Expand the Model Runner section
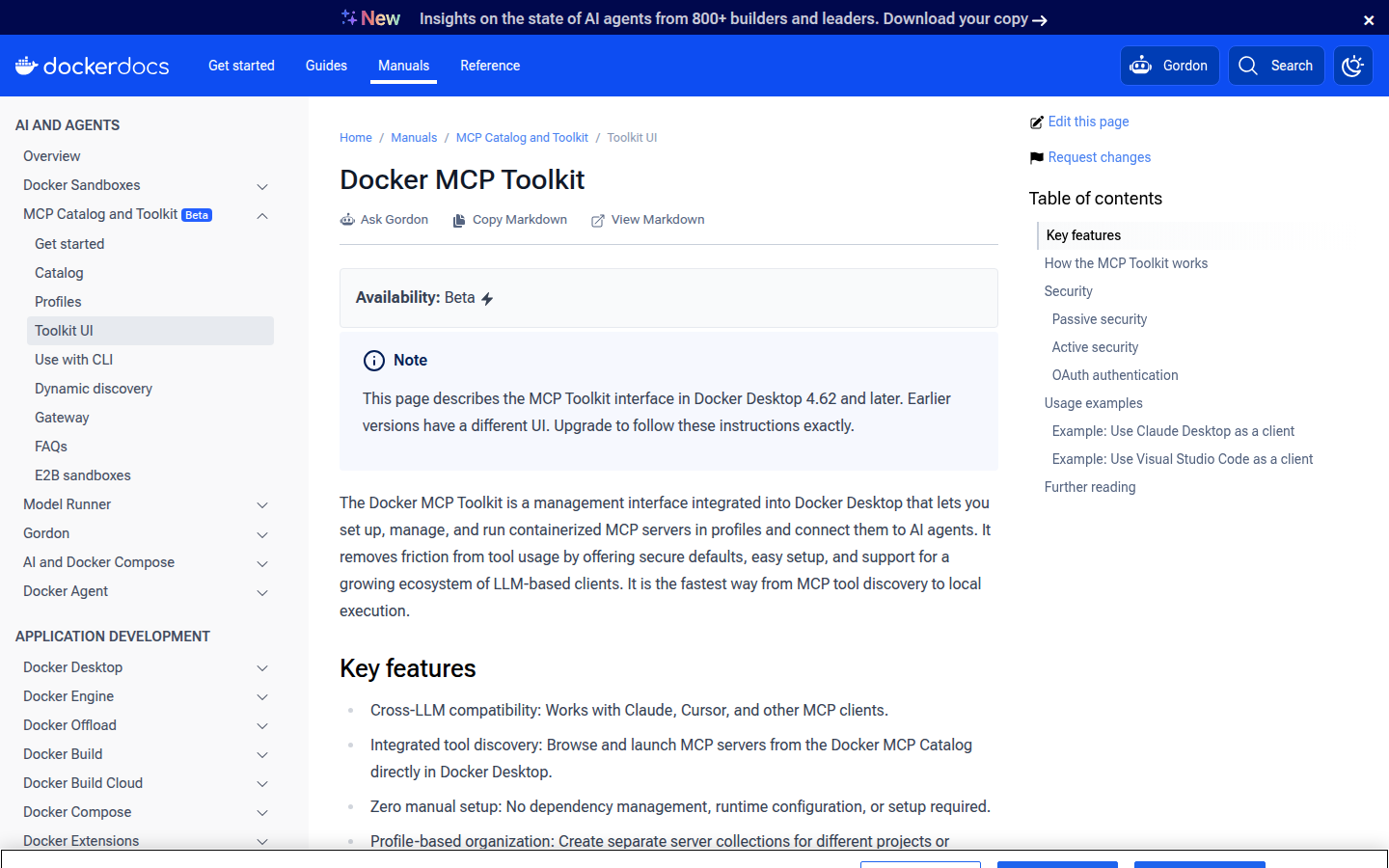The image size is (1389, 868). tap(262, 505)
